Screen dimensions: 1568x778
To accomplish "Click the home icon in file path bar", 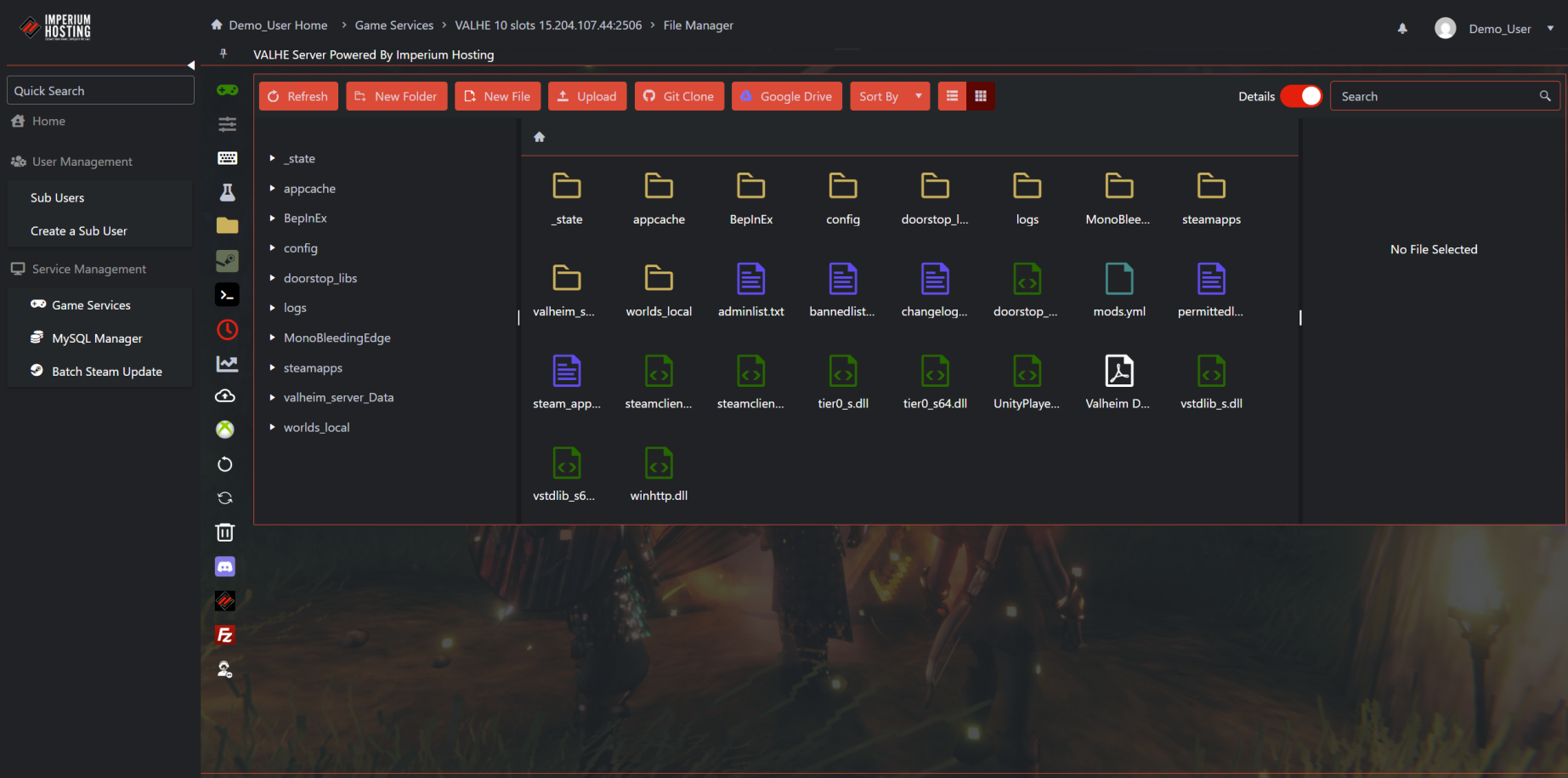I will (539, 137).
